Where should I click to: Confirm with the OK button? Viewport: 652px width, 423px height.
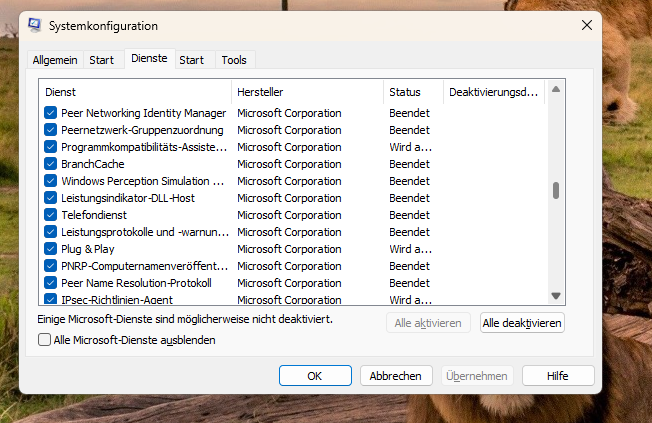315,376
